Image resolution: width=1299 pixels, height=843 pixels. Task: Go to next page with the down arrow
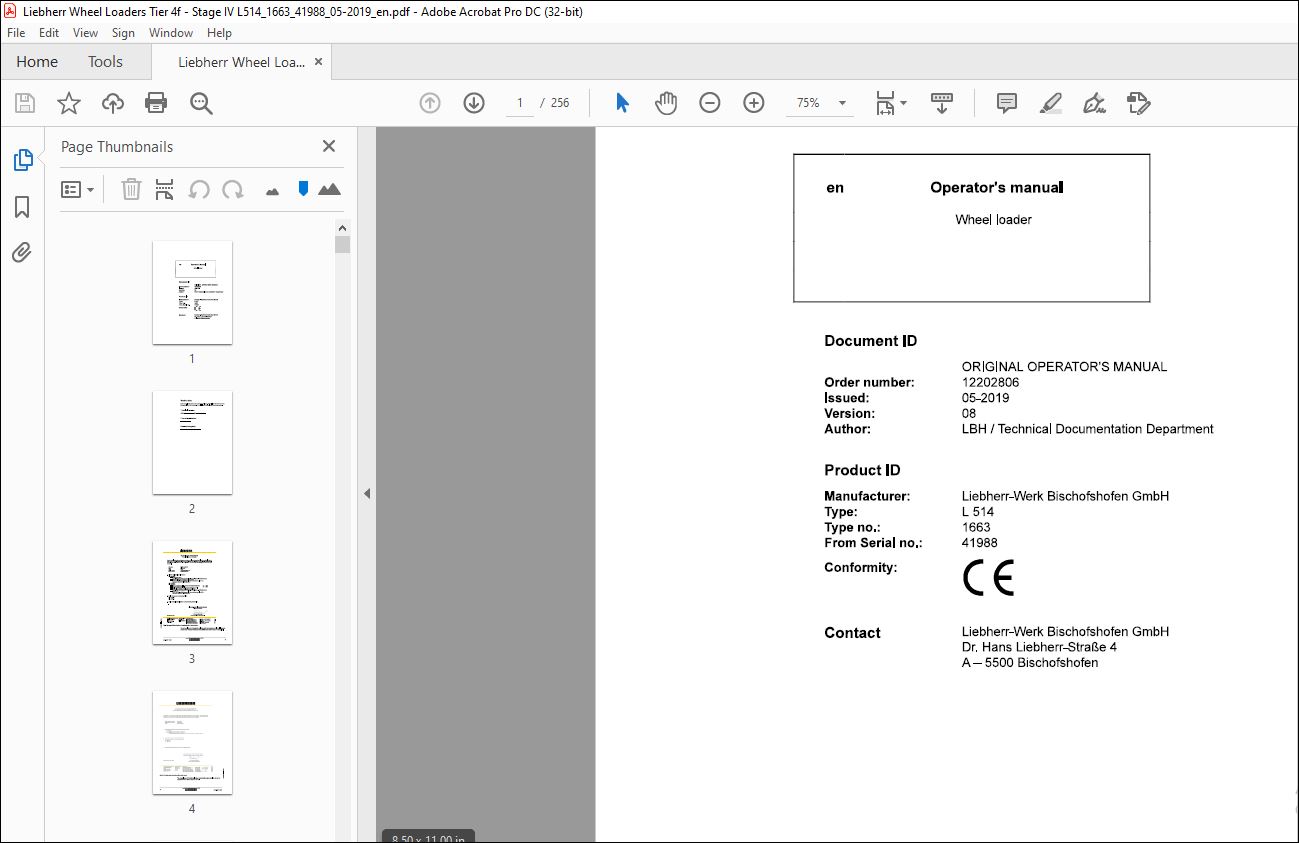point(474,103)
